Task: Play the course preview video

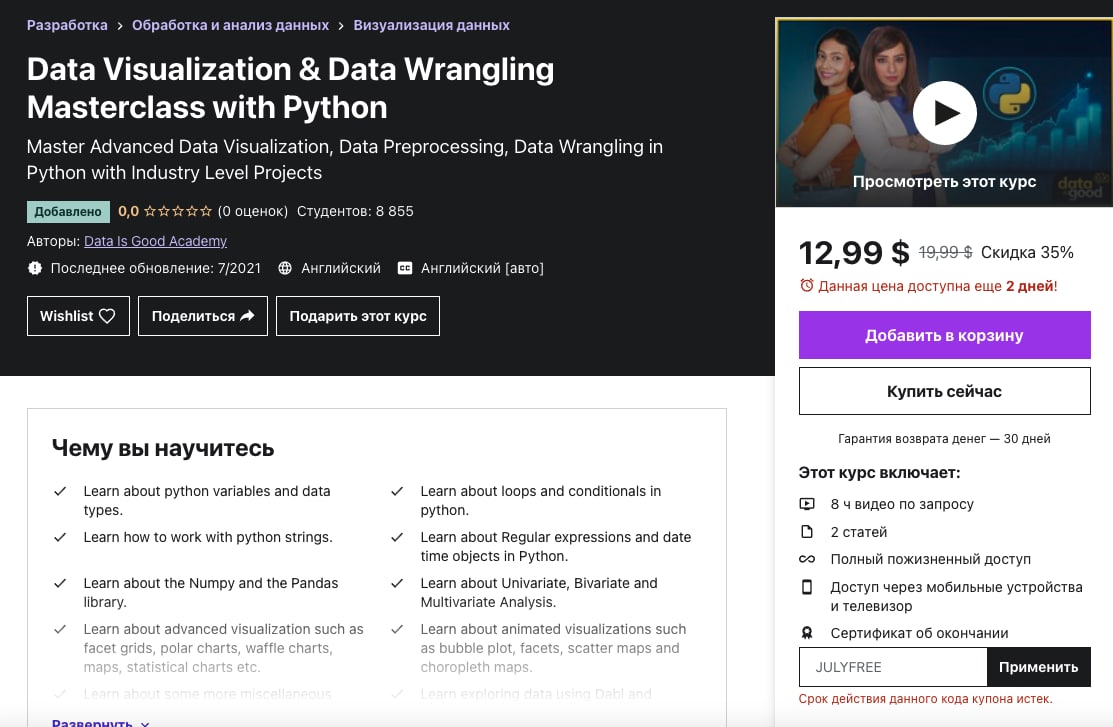Action: coord(944,113)
